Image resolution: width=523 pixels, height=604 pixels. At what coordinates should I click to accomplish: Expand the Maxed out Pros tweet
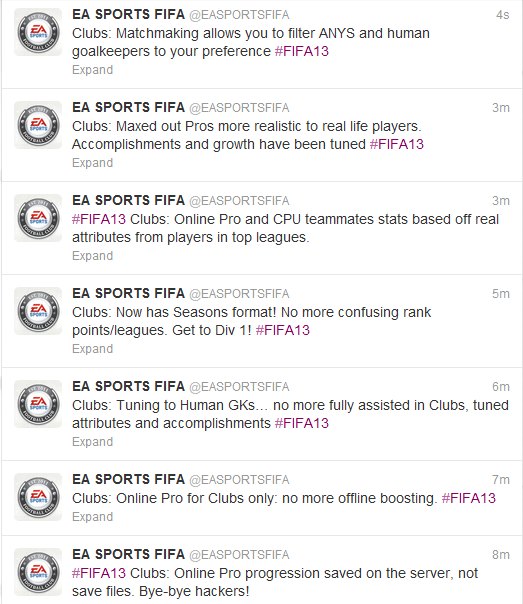coord(92,163)
